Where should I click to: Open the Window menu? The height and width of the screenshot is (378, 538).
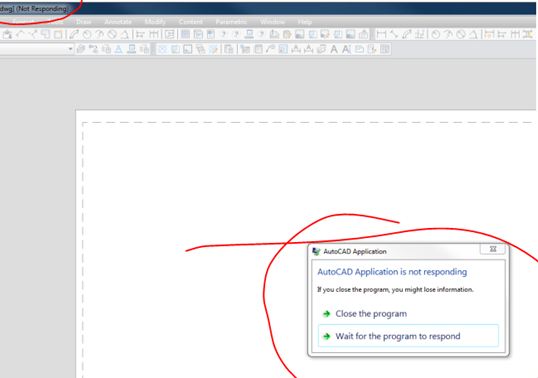coord(272,22)
